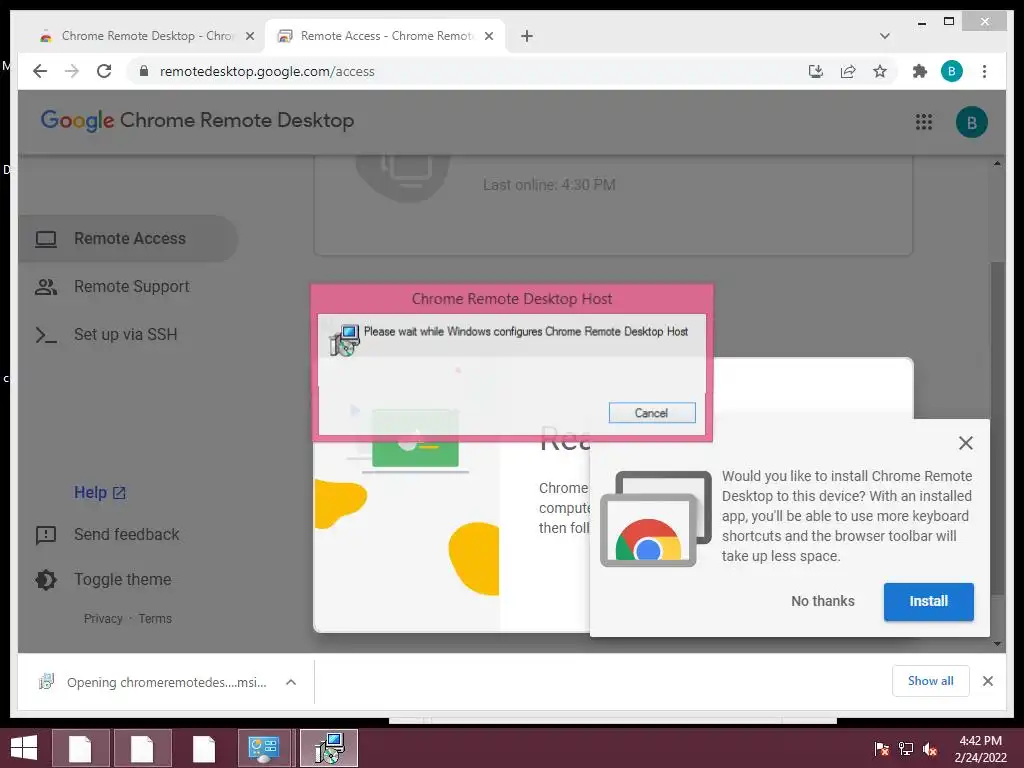The image size is (1024, 768).
Task: Click the scrollbar up arrow
Action: pos(997,163)
